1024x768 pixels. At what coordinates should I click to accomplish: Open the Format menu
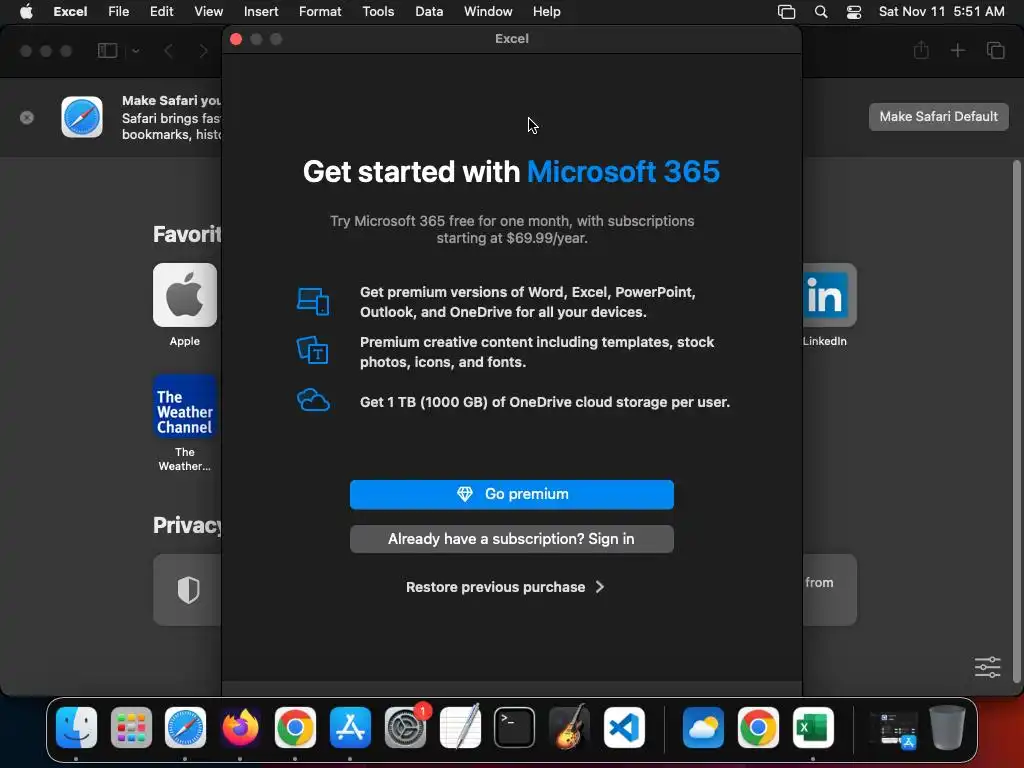pyautogui.click(x=320, y=12)
